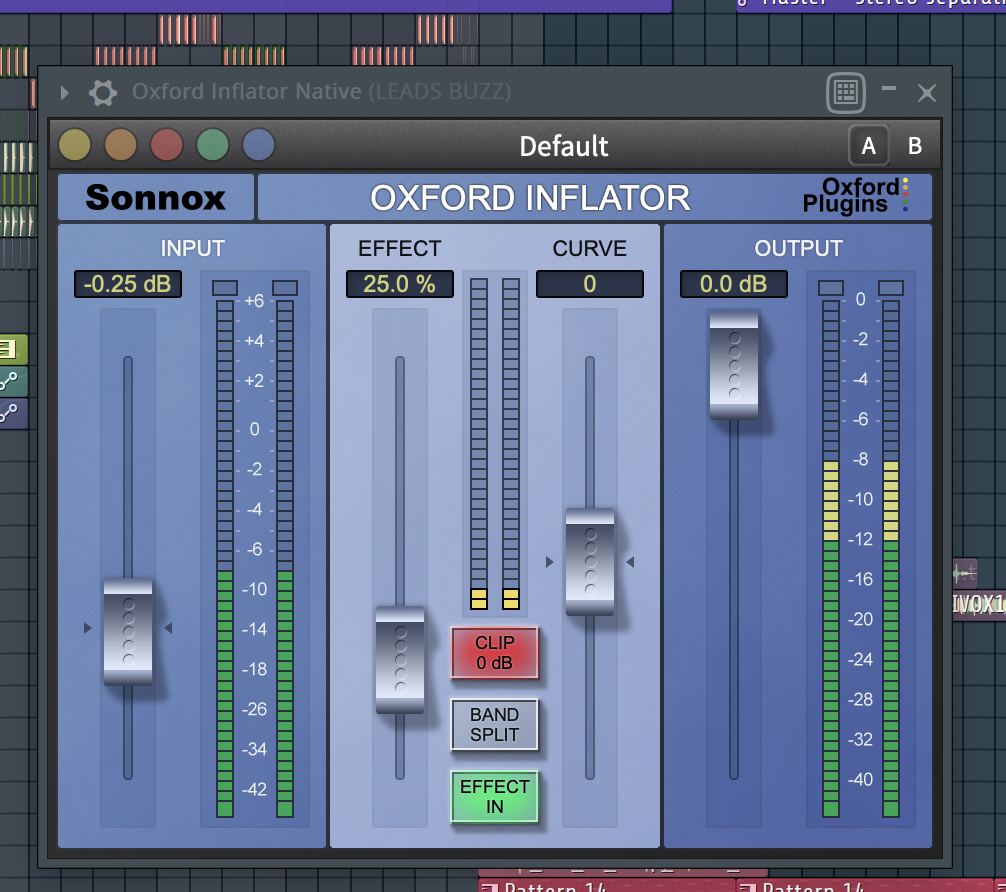Screen dimensions: 1006x892
Task: Click the EFFECT fader handle
Action: (x=400, y=660)
